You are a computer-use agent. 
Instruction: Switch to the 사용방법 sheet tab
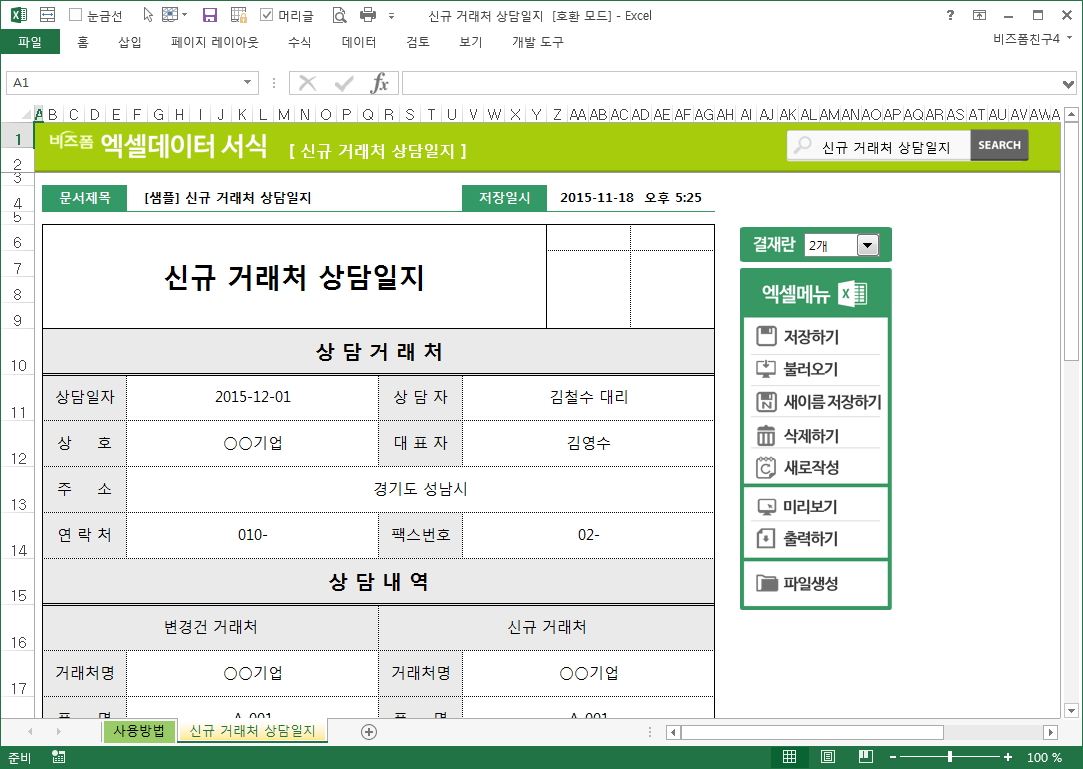(x=139, y=731)
